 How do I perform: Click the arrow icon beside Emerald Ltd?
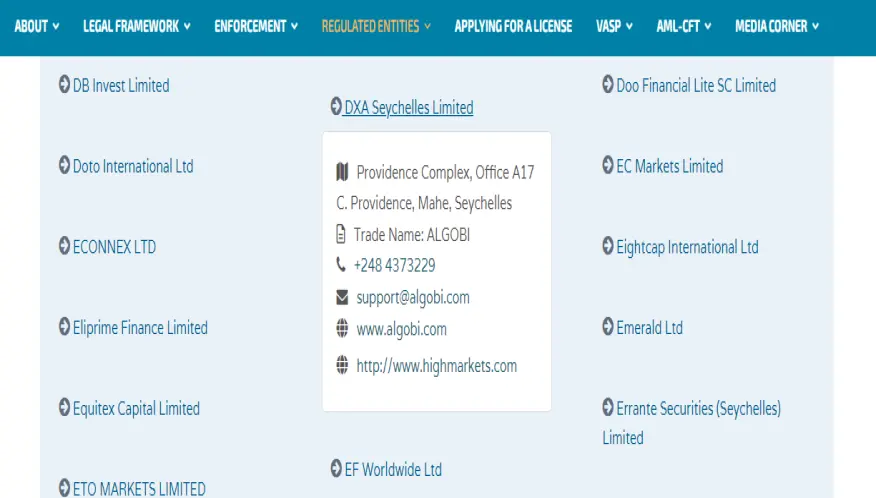(608, 326)
